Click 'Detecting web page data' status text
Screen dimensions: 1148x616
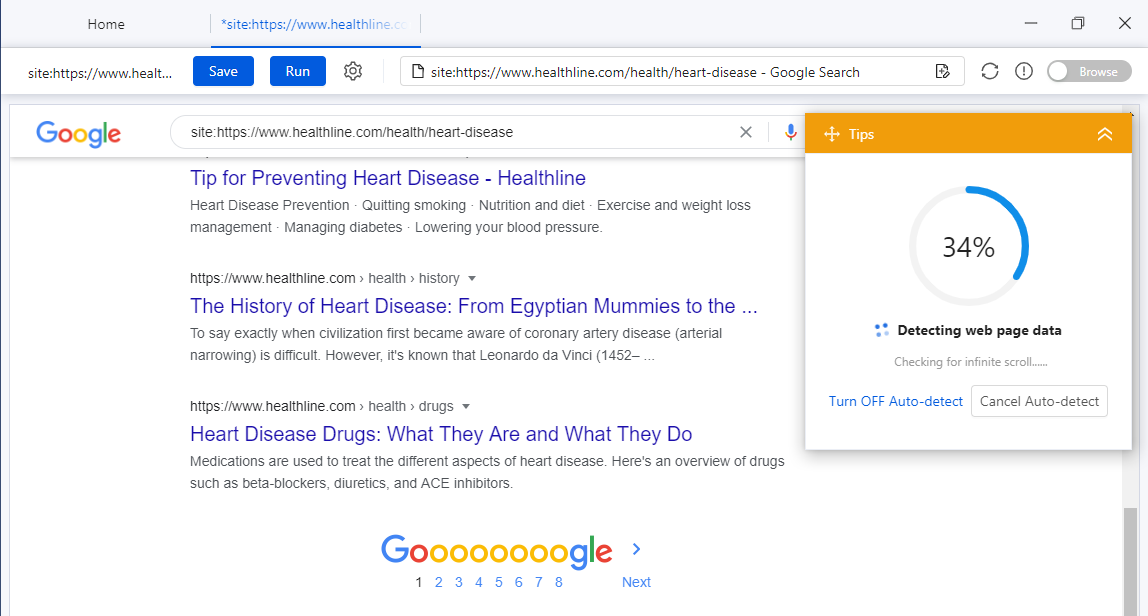979,330
